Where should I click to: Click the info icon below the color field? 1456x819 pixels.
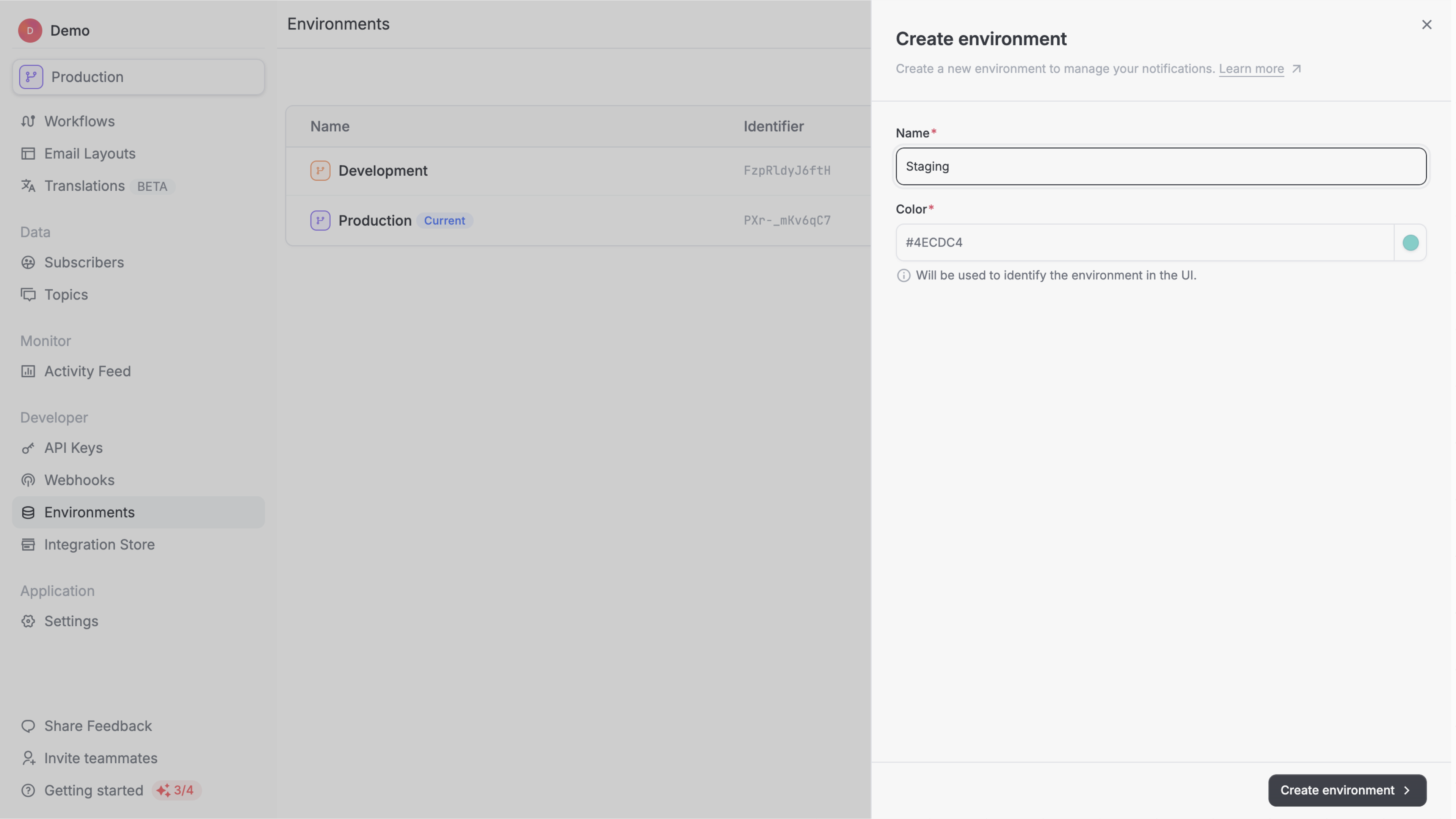[903, 275]
